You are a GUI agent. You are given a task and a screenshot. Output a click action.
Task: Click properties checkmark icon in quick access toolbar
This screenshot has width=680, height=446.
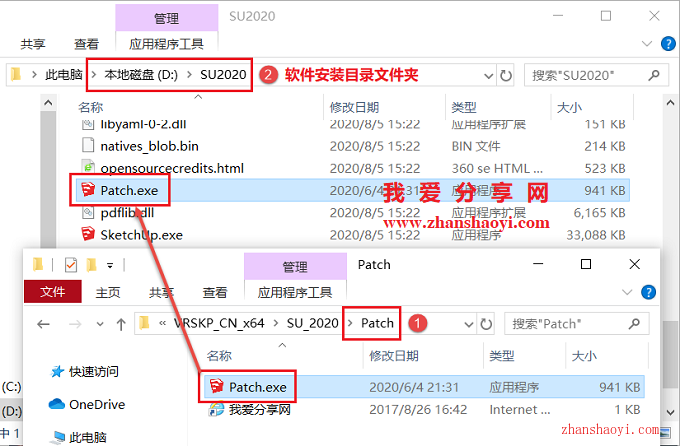tap(71, 265)
